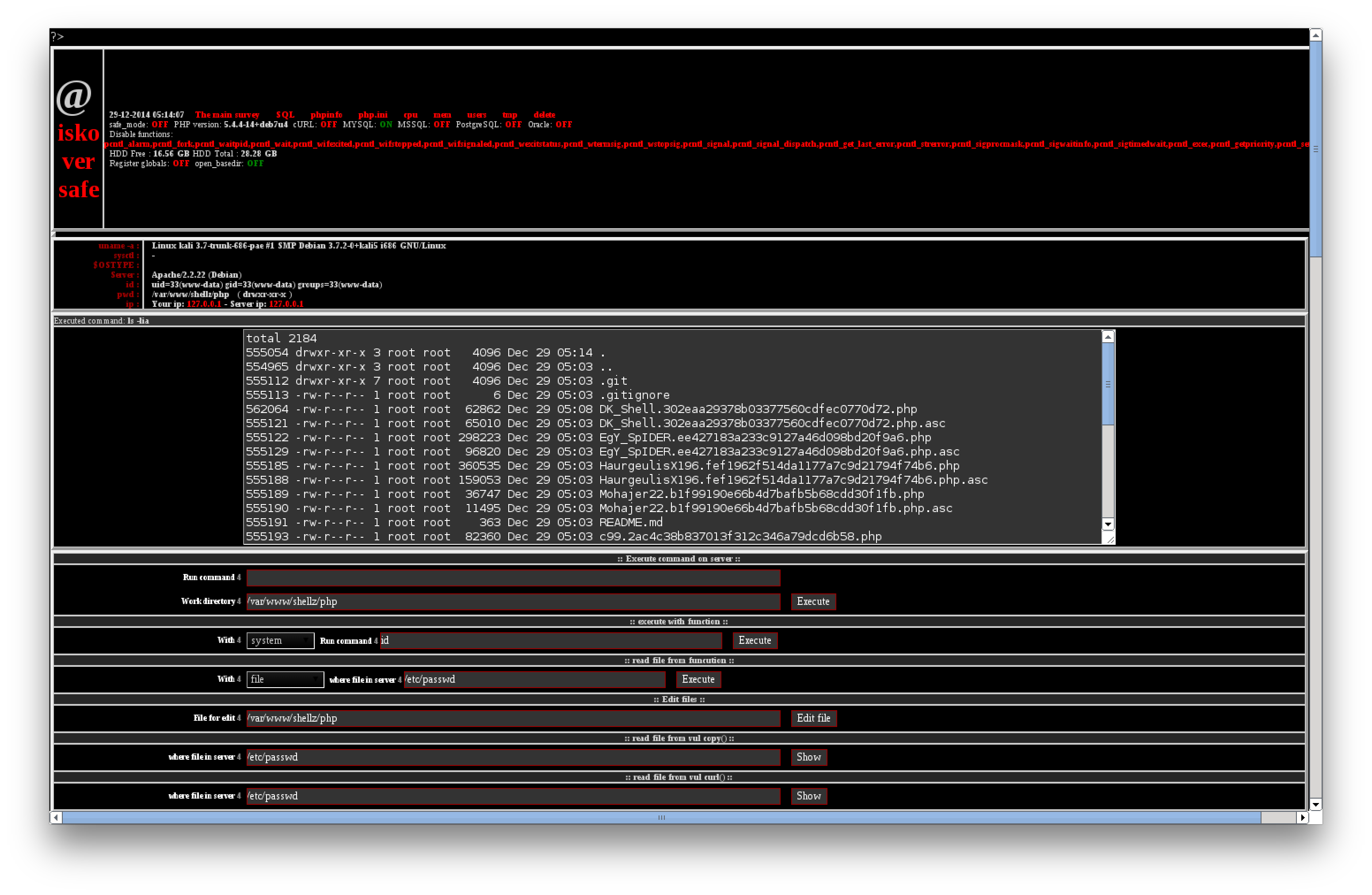Click the 'DK_Shell...0d72.php' file line
This screenshot has width=1372, height=895.
[581, 409]
